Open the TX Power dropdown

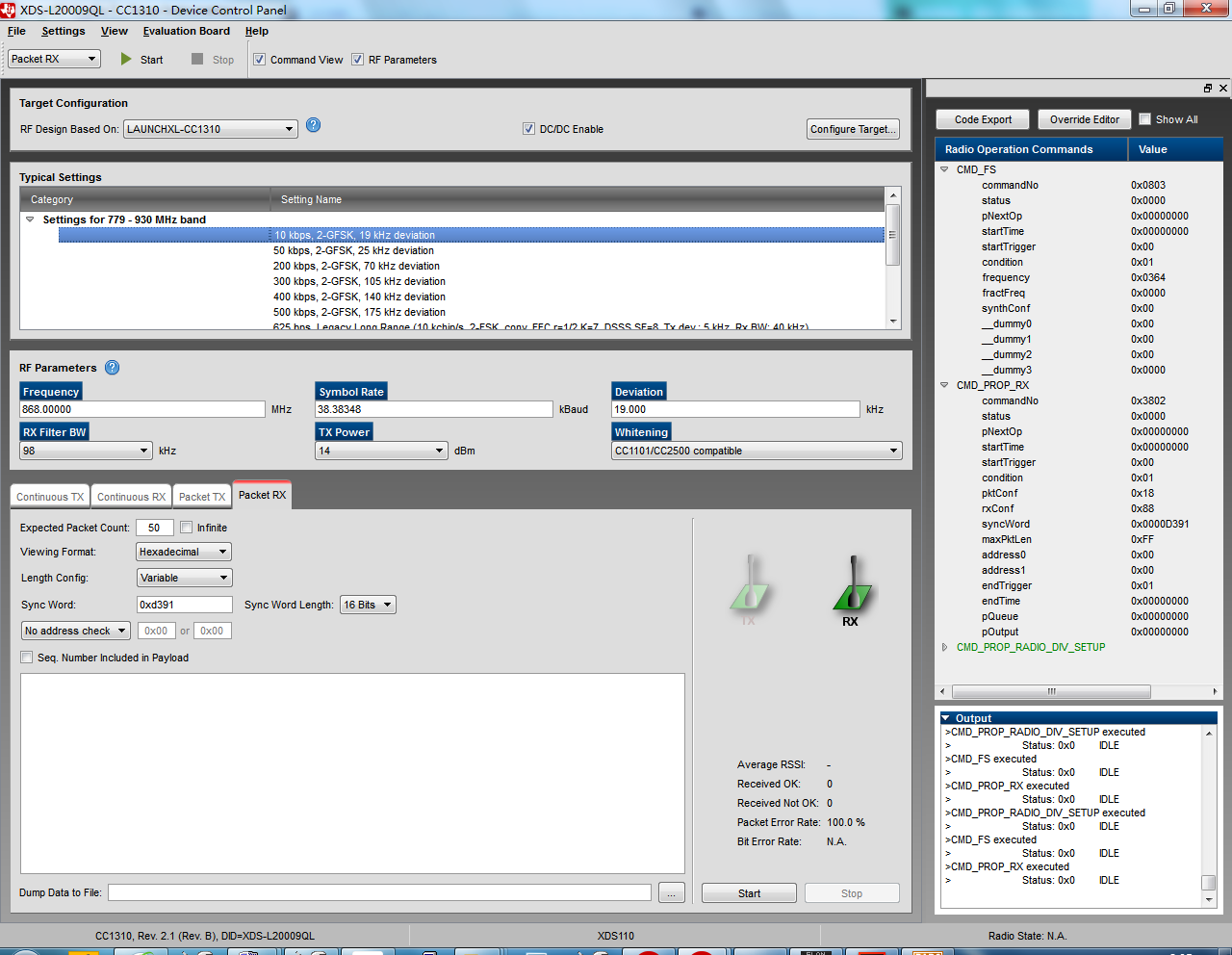(x=381, y=451)
